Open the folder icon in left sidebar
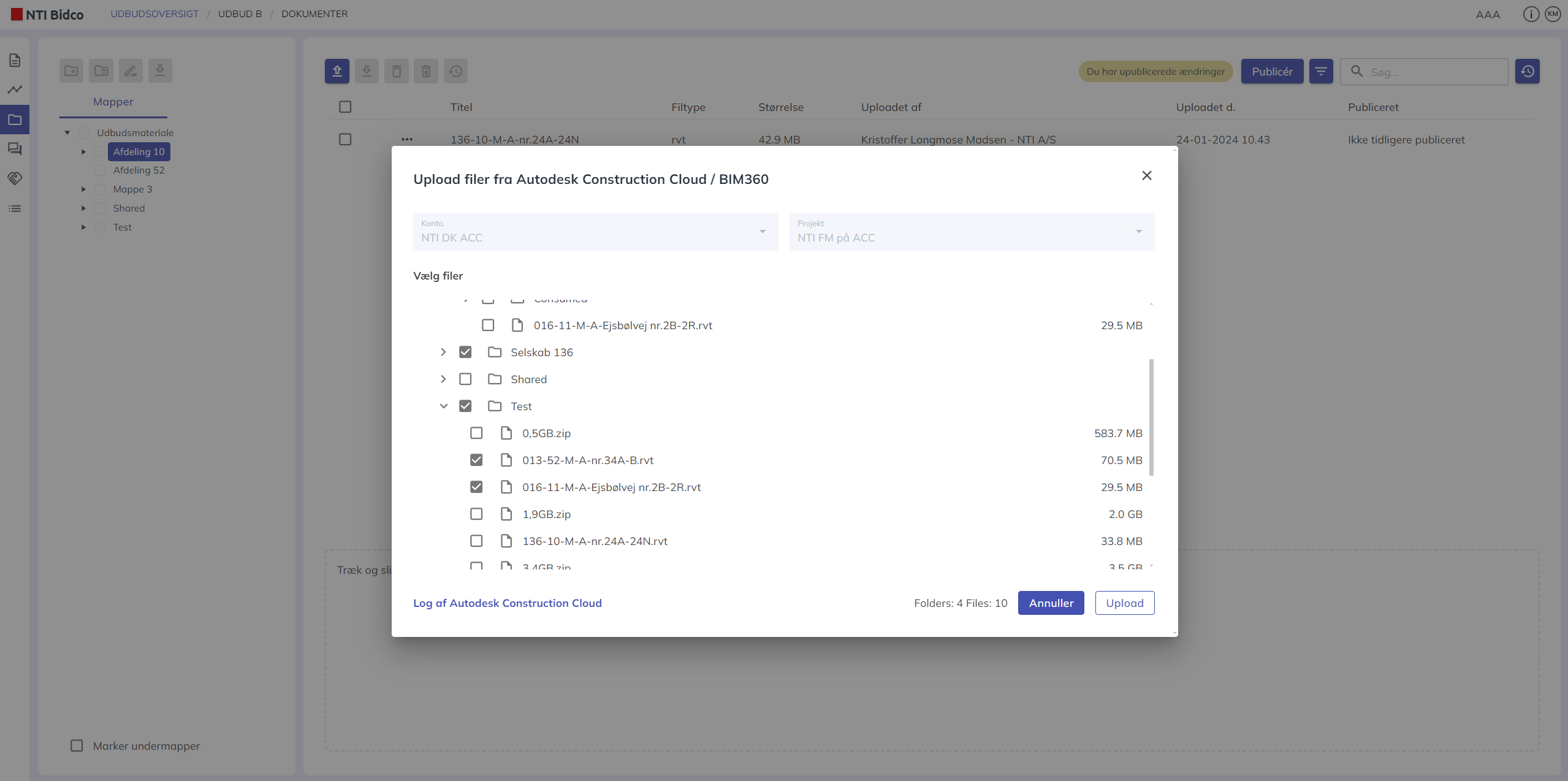This screenshot has height=781, width=1568. tap(15, 120)
